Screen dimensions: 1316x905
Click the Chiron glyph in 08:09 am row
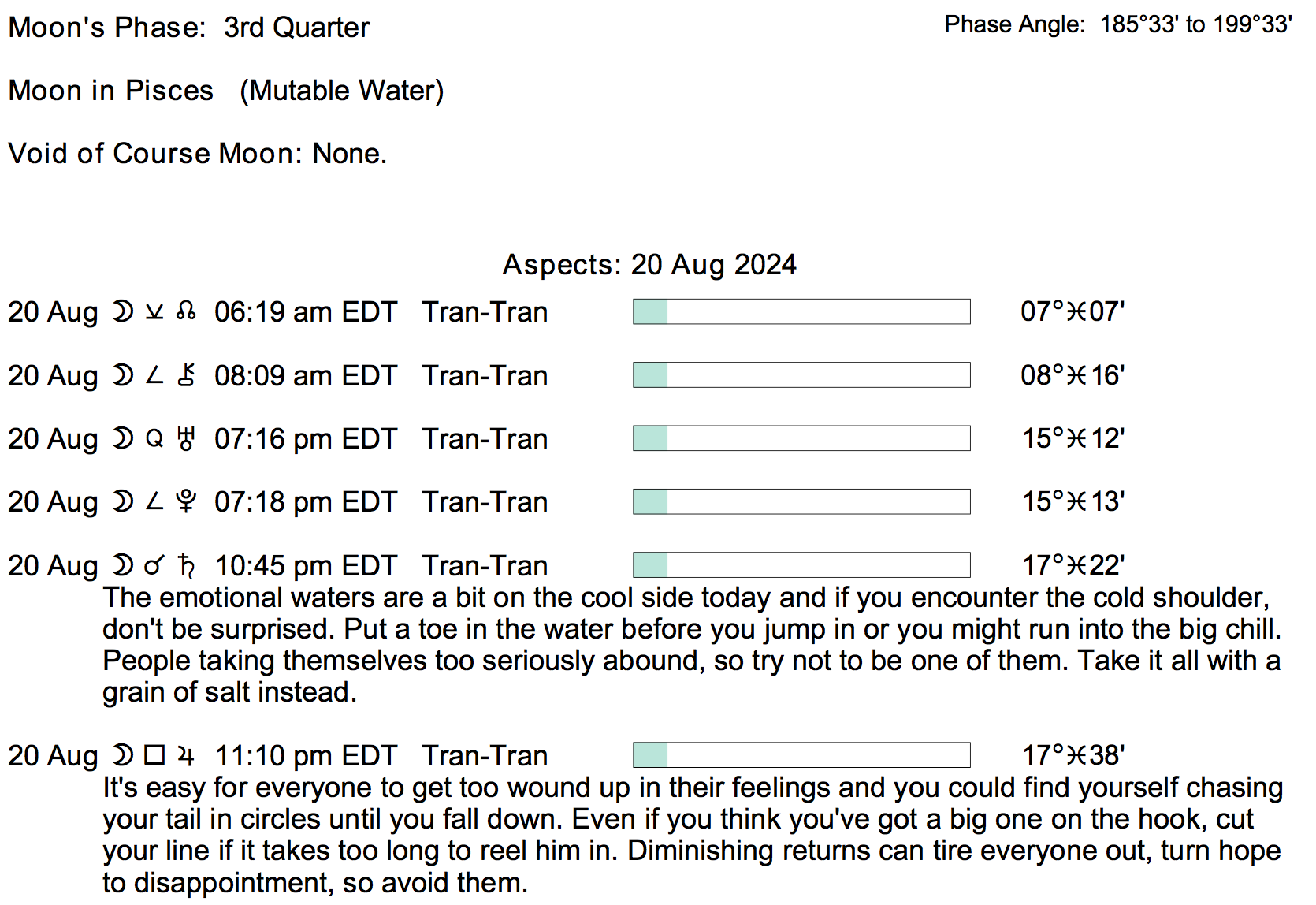click(x=186, y=375)
